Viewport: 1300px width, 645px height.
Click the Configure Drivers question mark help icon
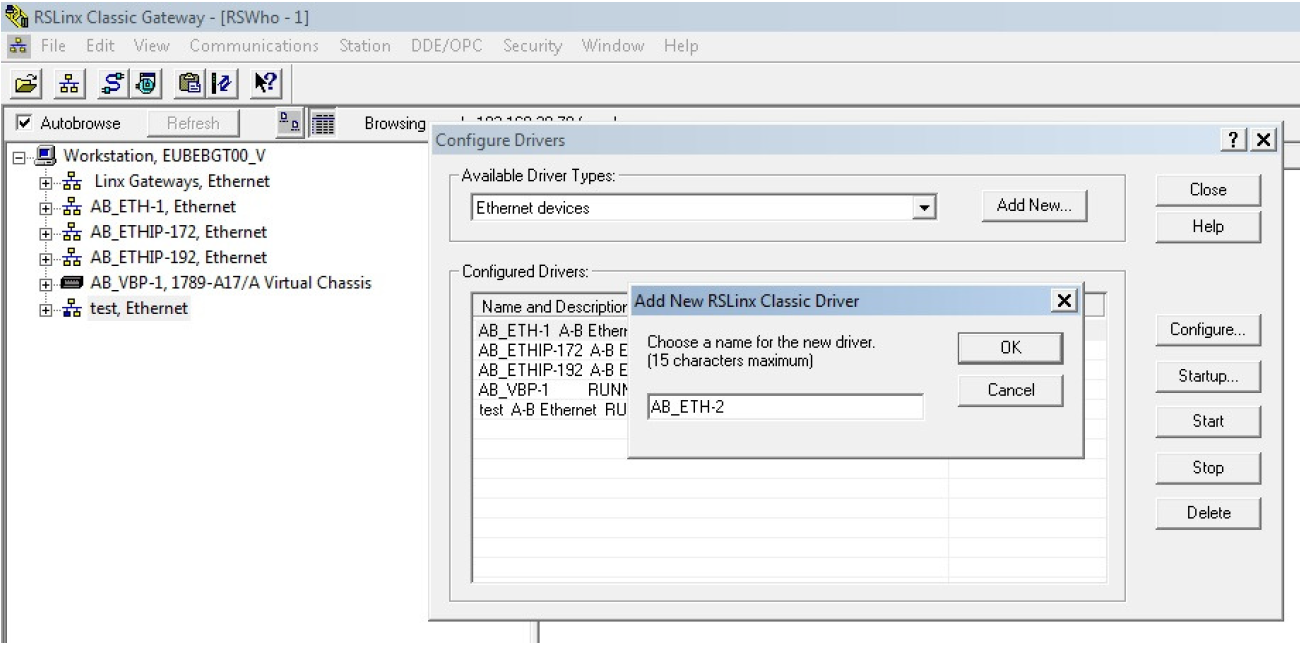point(1234,140)
